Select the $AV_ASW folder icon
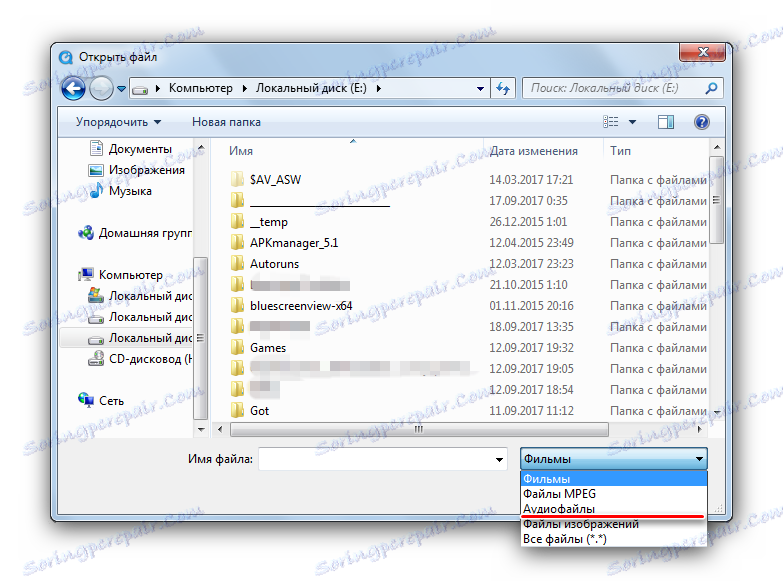Screen dimensions: 783x581 click(238, 179)
